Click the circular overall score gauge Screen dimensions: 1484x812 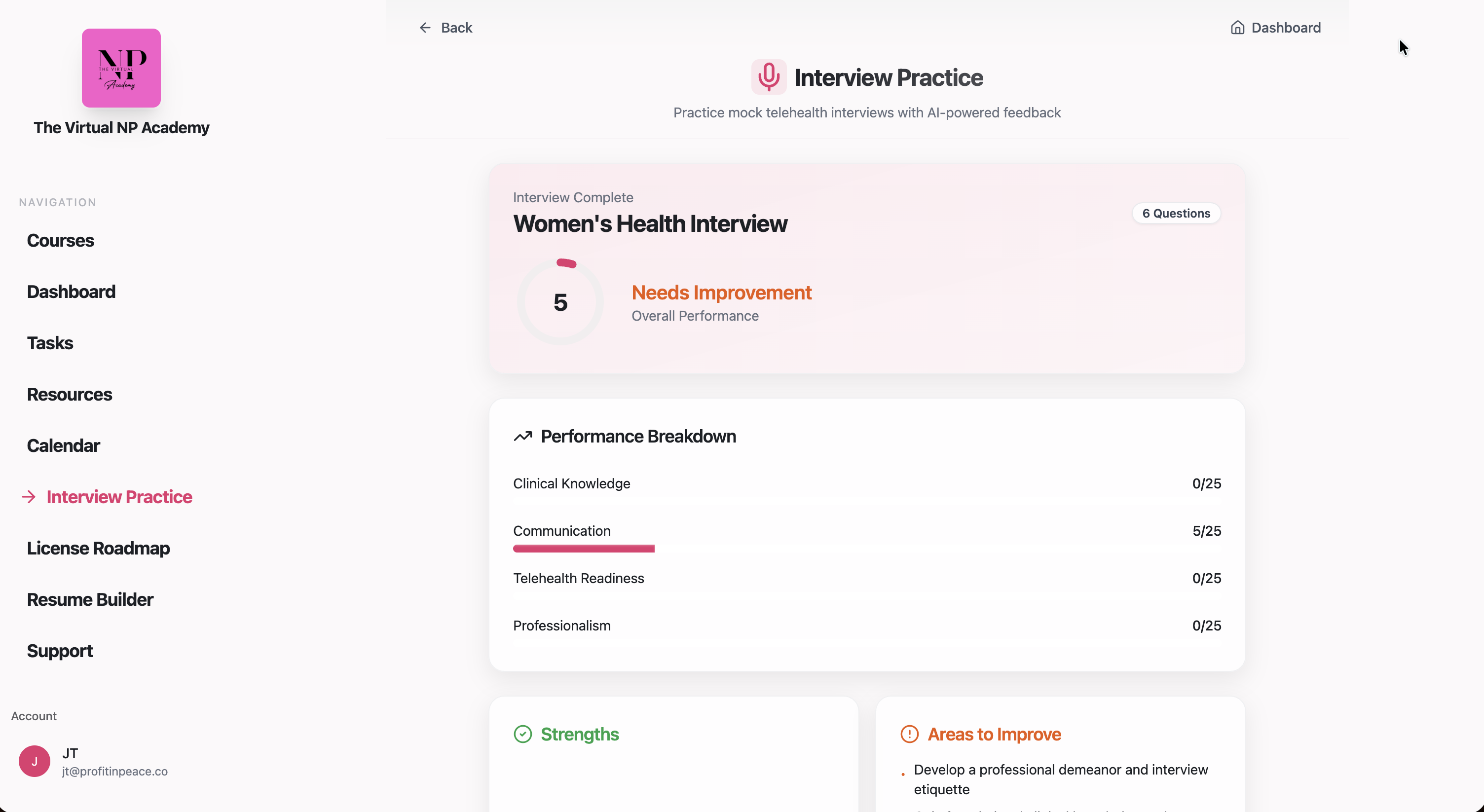[x=560, y=302]
